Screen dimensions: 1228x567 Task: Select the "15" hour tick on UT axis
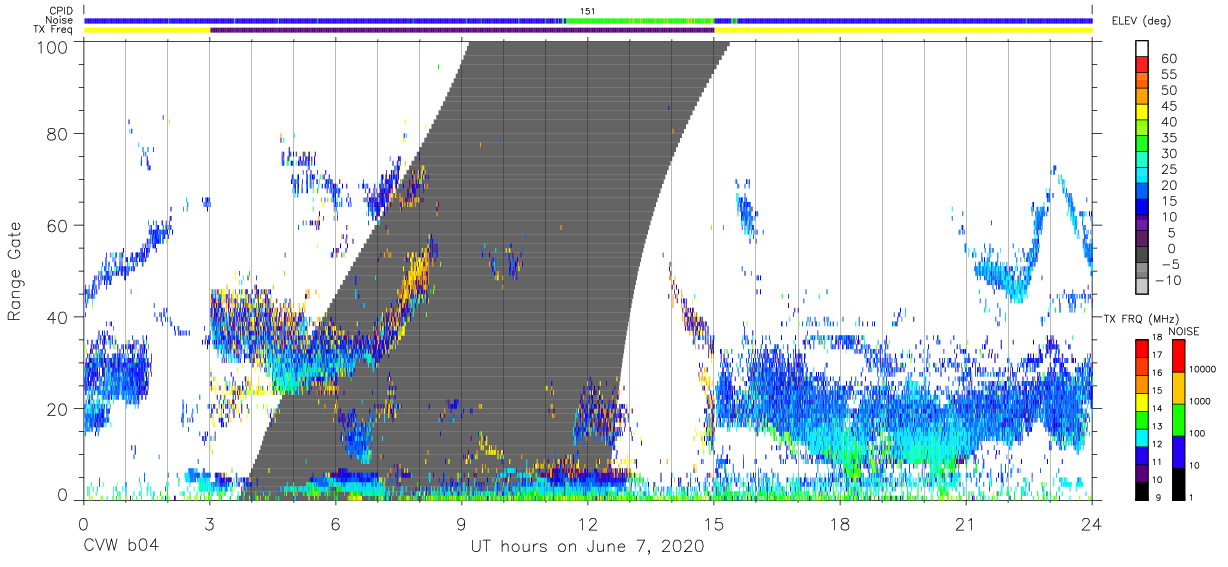coord(714,523)
